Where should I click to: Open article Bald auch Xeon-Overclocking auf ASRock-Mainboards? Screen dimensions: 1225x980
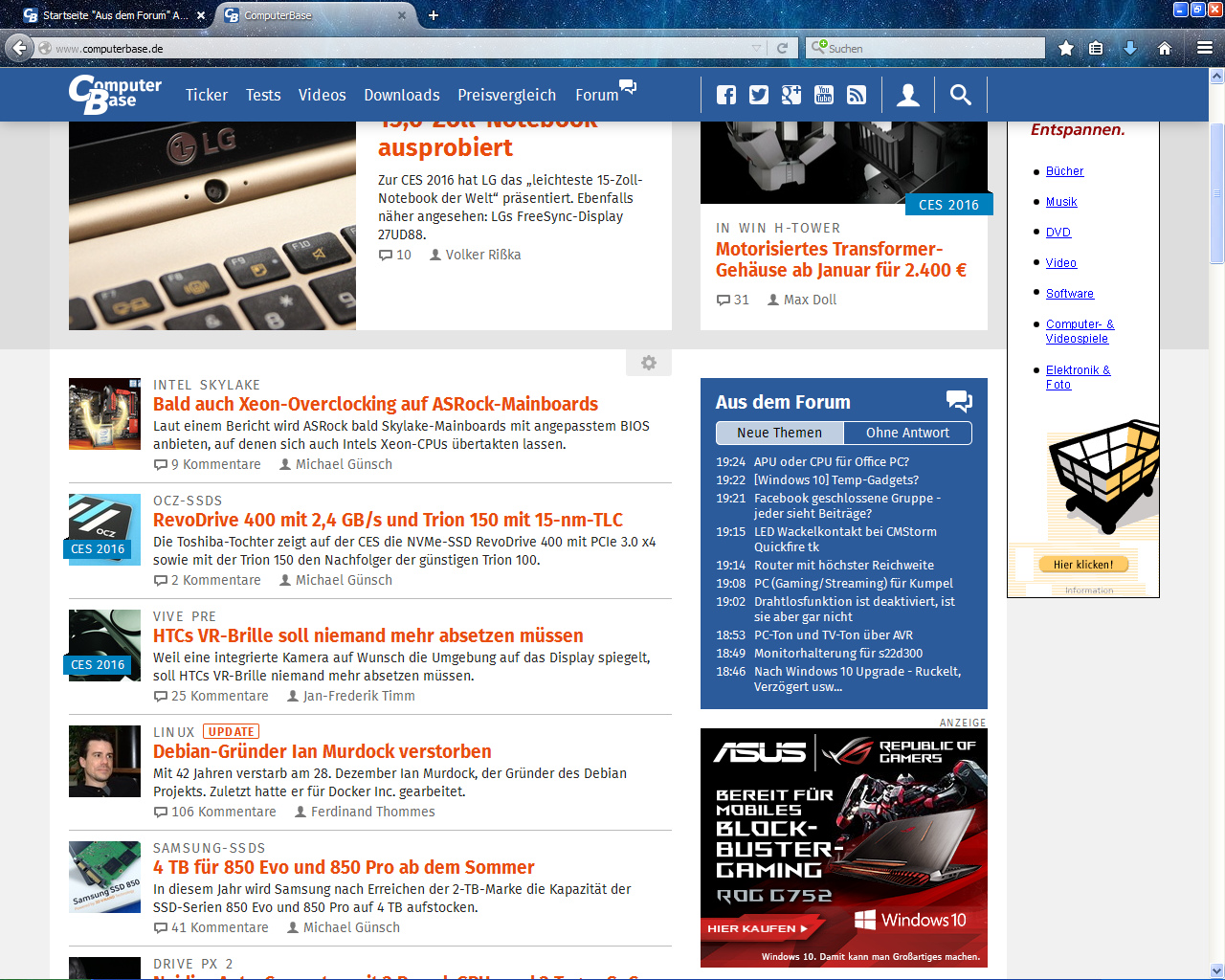point(375,404)
